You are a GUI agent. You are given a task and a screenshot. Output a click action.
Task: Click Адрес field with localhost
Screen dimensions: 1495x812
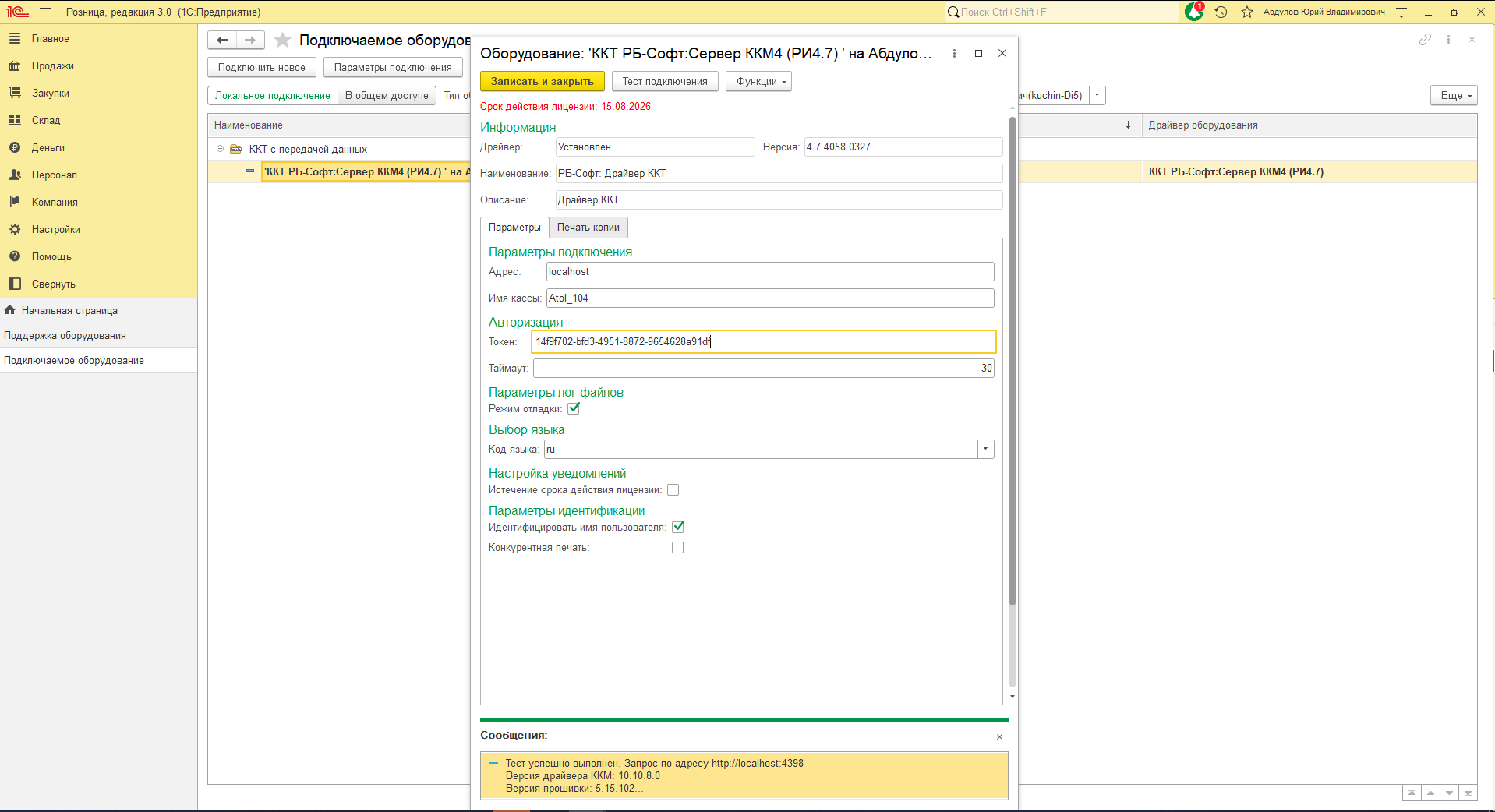tap(770, 271)
